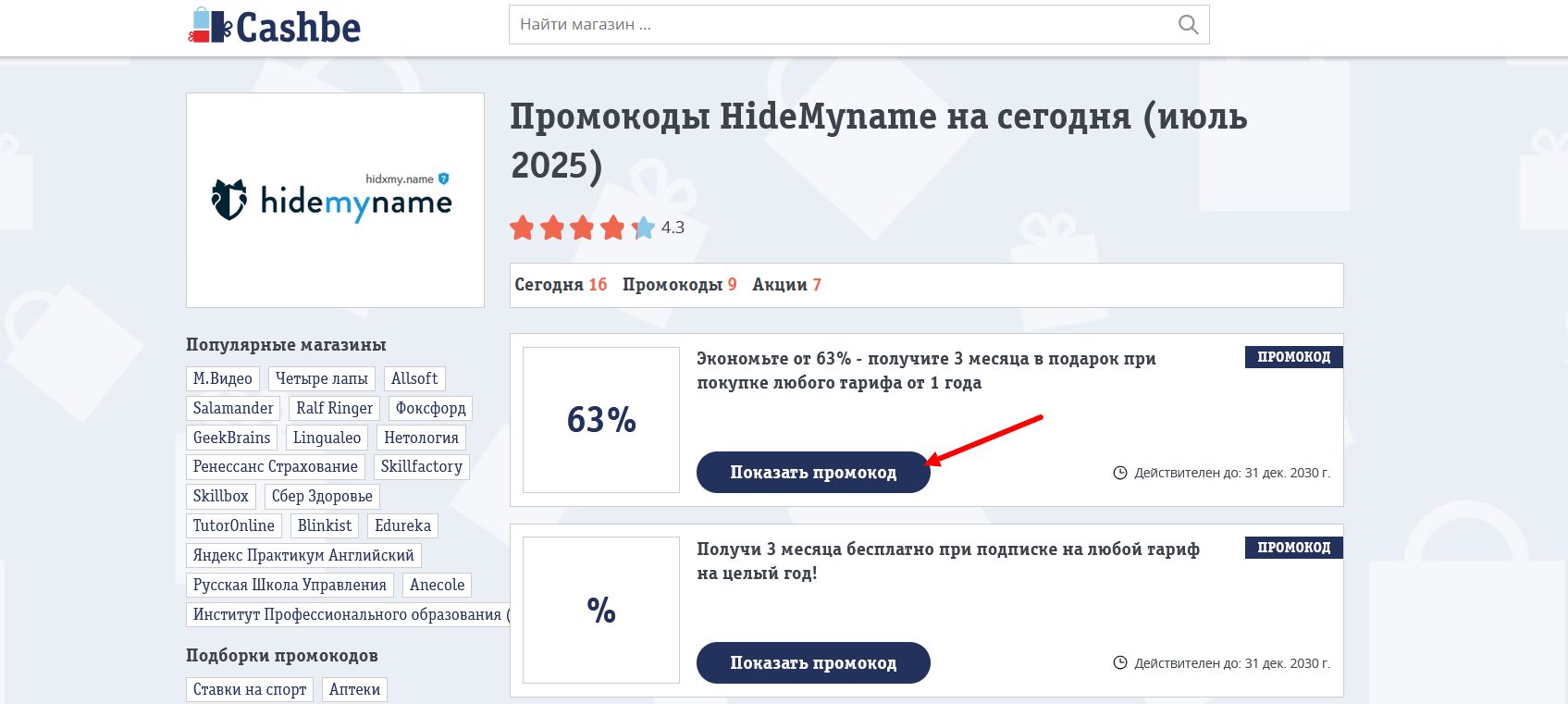The width and height of the screenshot is (1568, 704).
Task: Open the Яндекс Практикум Английский link
Action: [x=303, y=556]
